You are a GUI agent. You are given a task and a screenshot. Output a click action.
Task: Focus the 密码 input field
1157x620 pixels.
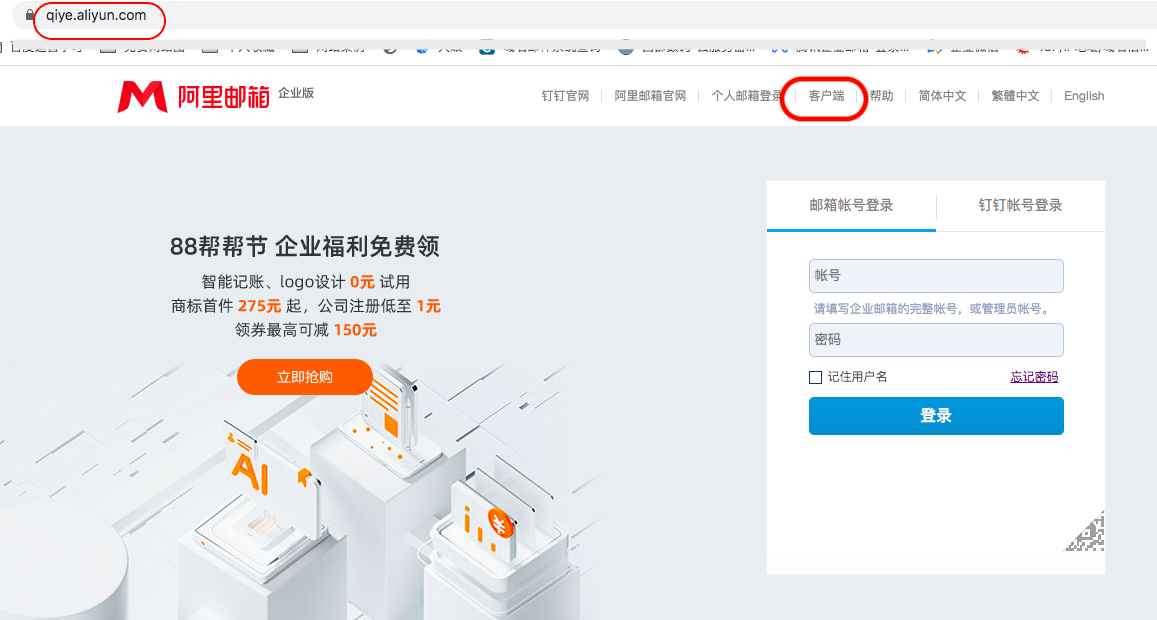pos(936,340)
